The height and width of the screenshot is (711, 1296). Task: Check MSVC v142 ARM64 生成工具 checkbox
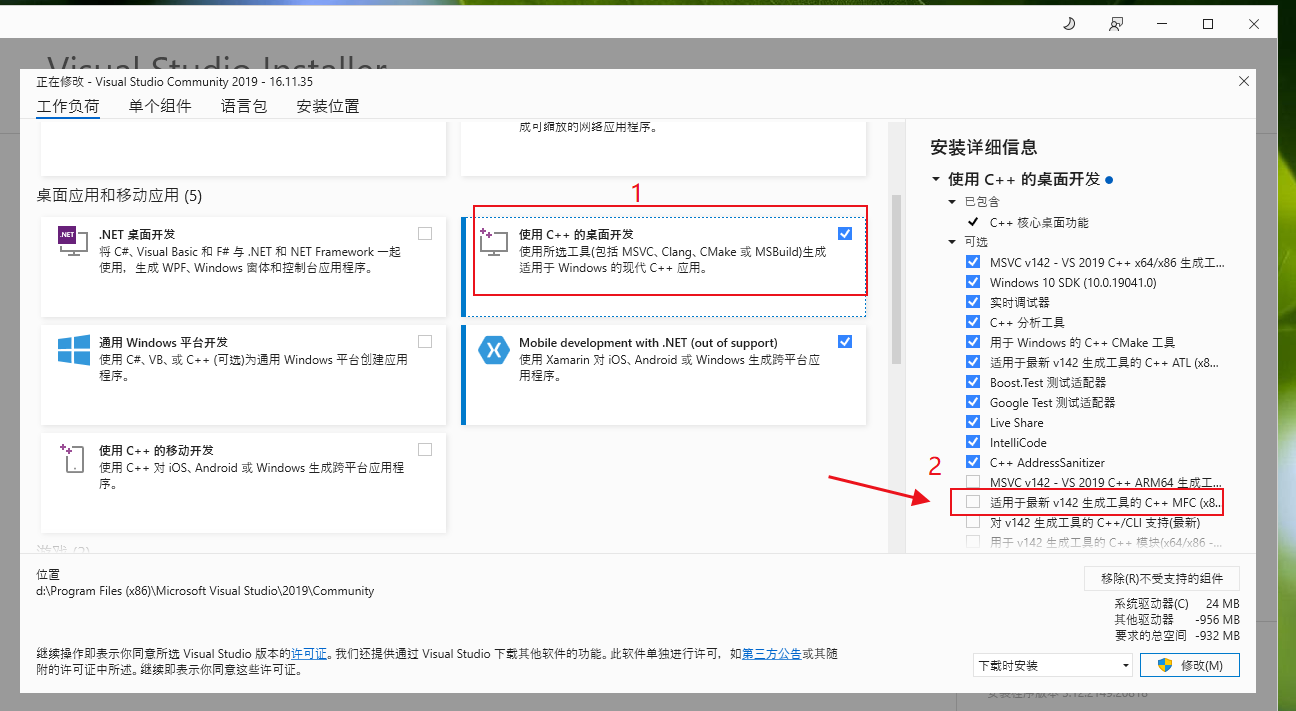pos(973,482)
